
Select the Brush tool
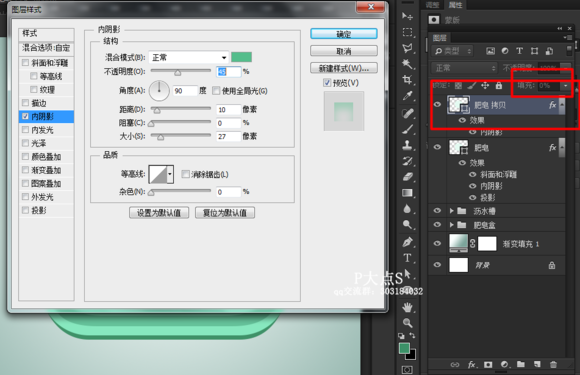(x=407, y=129)
